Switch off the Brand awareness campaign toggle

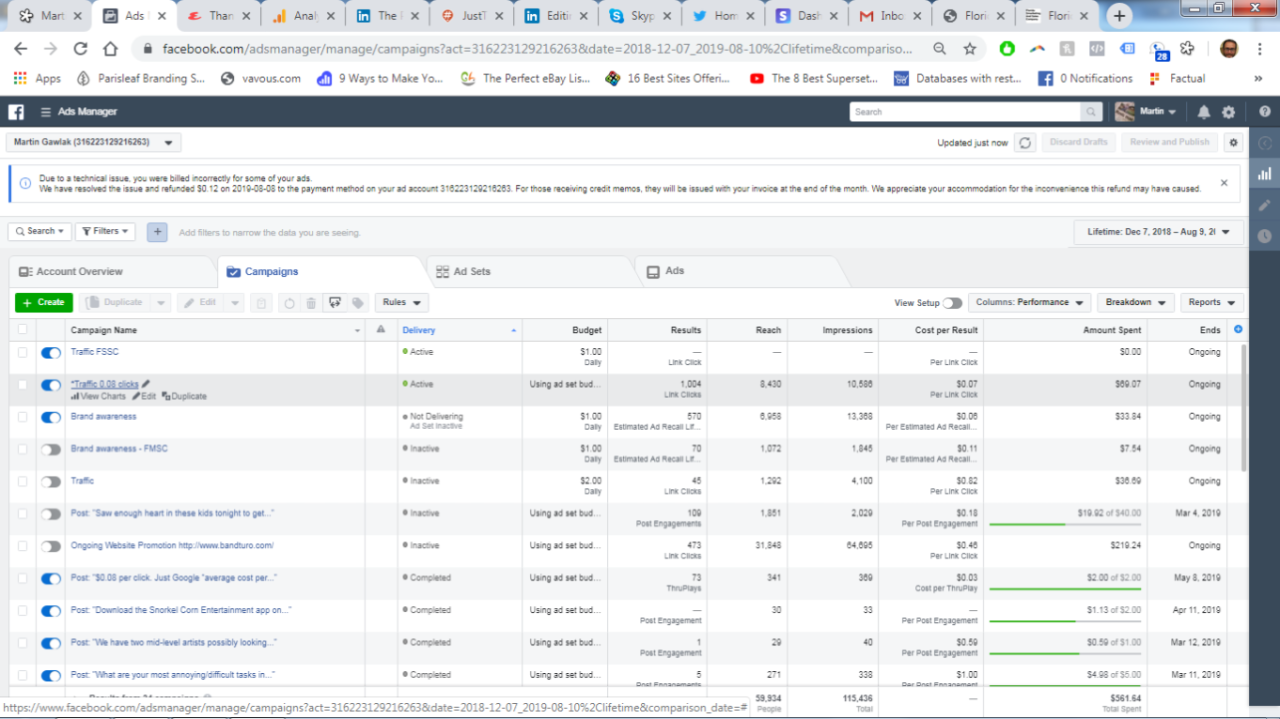click(51, 417)
